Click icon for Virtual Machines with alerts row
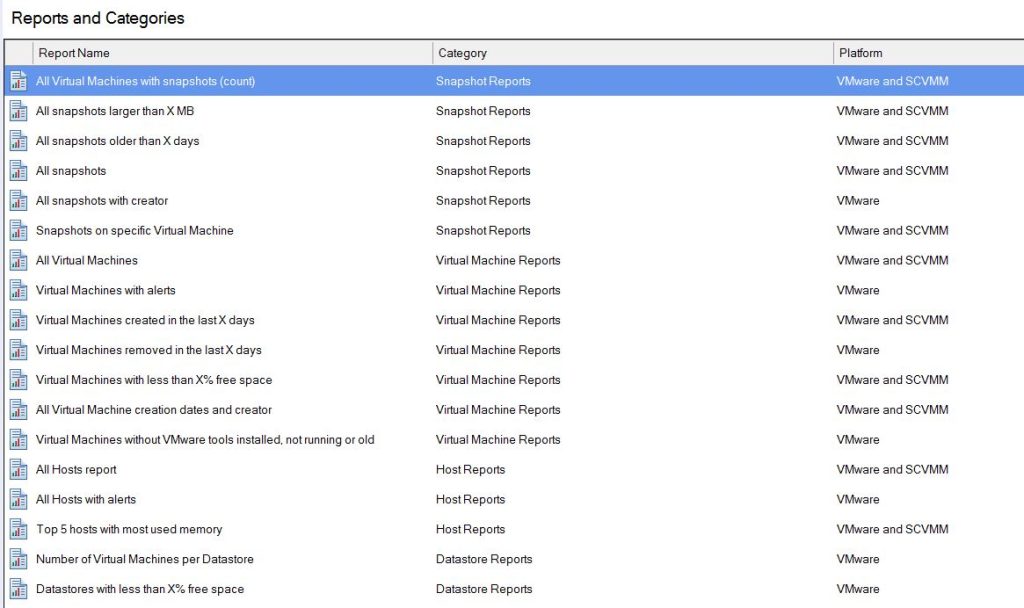Screen dimensions: 1024x608 tap(18, 291)
